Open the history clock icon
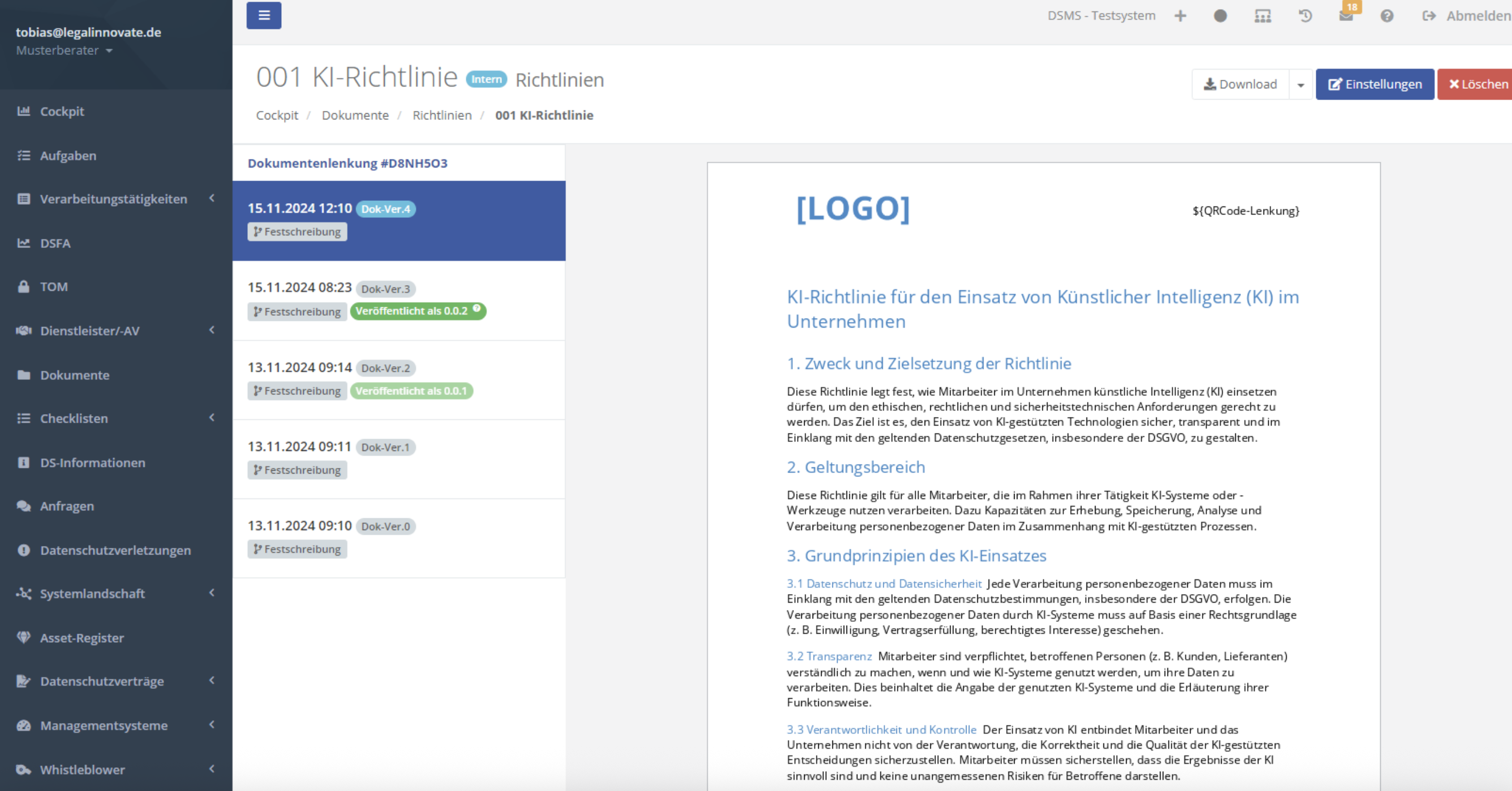Screen dimensions: 1512x791 pyautogui.click(x=1305, y=16)
